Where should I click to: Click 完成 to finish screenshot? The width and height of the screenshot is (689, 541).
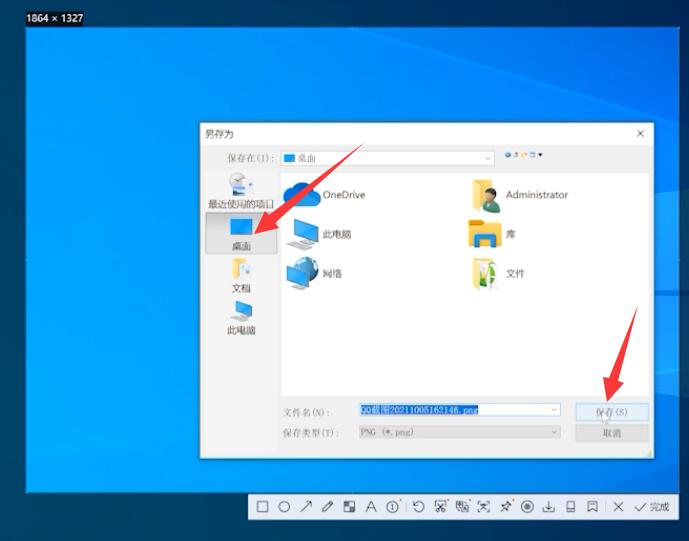click(x=652, y=507)
